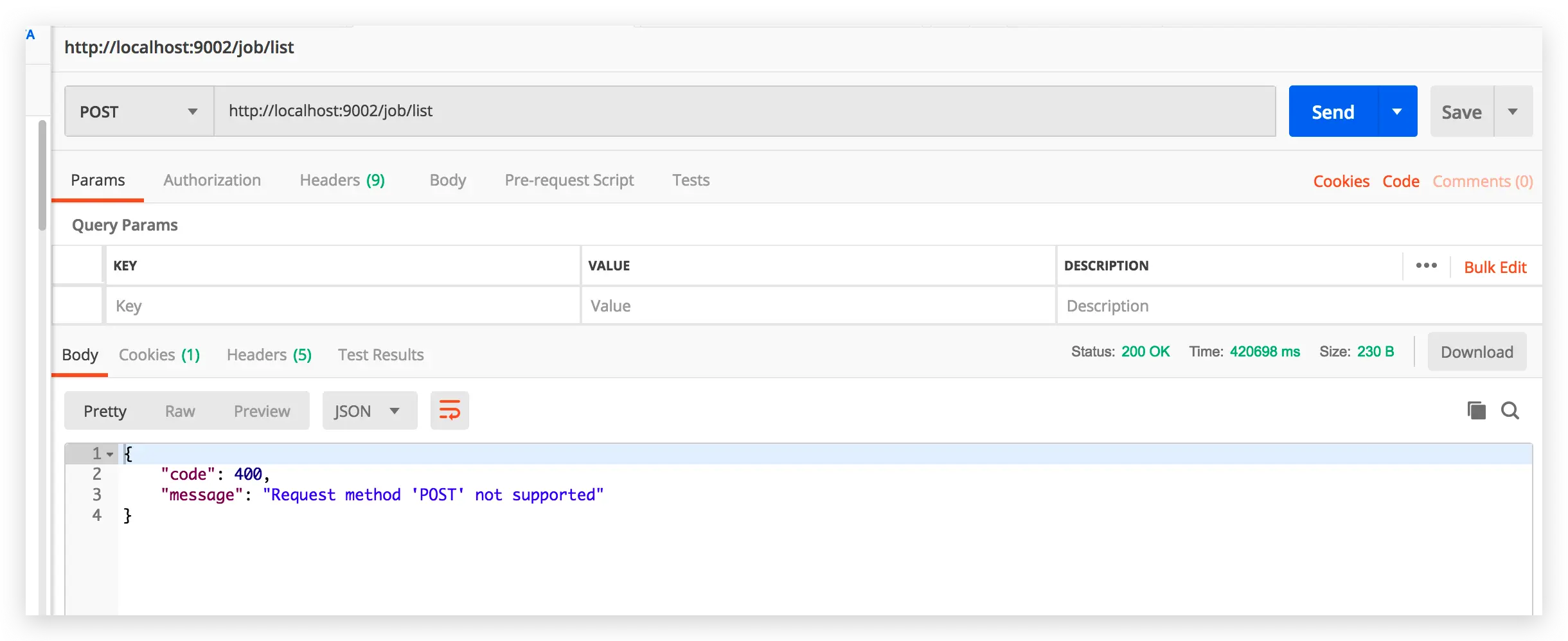Expand the Send button dropdown arrow

coord(1397,112)
